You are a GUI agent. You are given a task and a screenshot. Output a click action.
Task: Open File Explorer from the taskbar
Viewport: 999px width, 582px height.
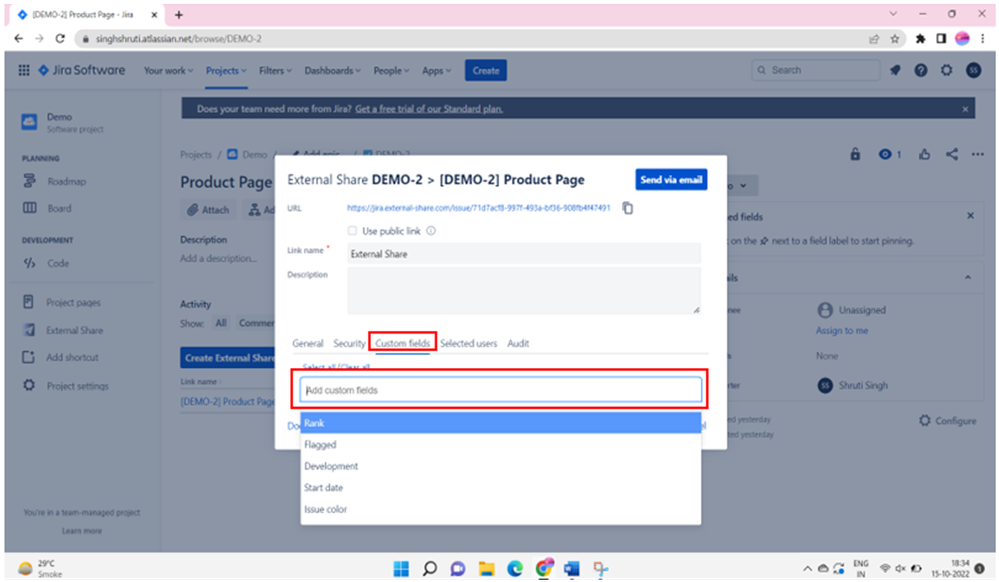487,569
